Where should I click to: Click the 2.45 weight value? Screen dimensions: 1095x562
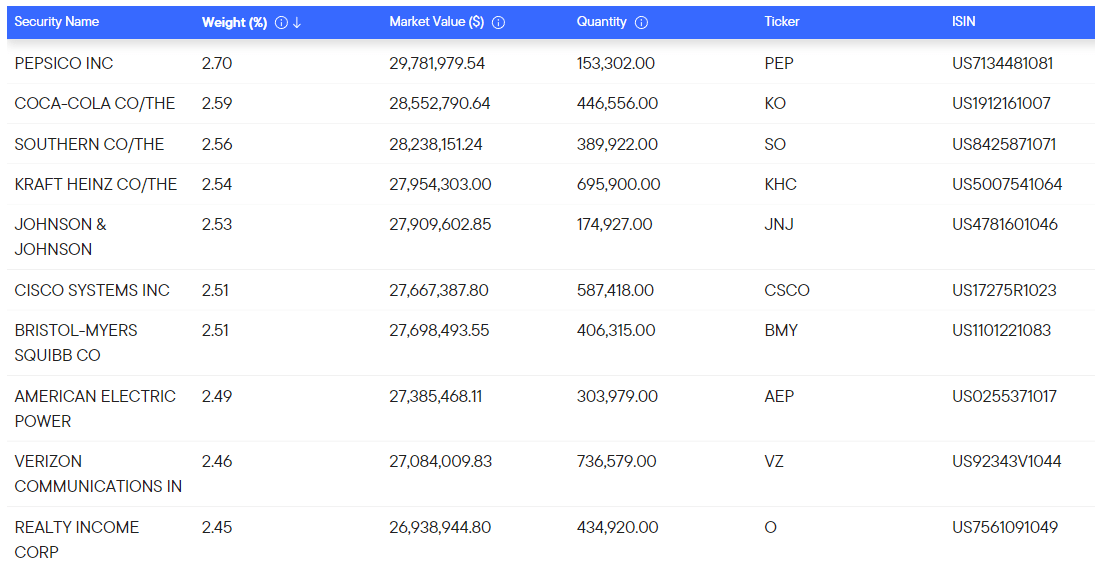pos(216,527)
